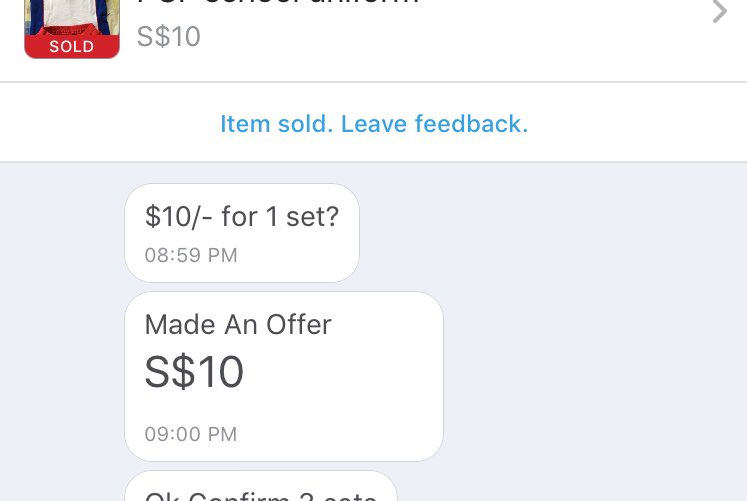Click the red SOLD badge
747x501 pixels.
pos(72,46)
